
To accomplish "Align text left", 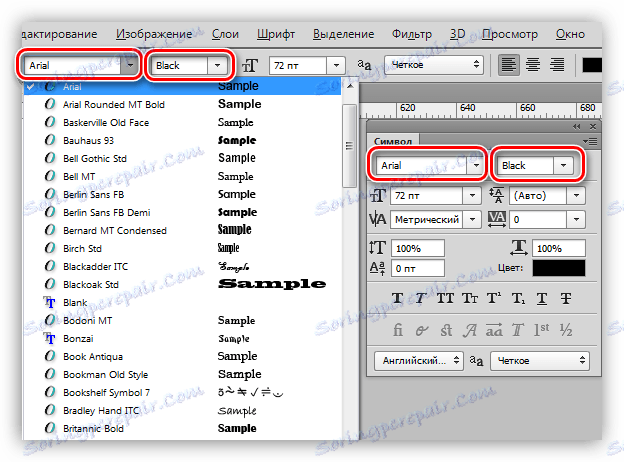I will (509, 65).
